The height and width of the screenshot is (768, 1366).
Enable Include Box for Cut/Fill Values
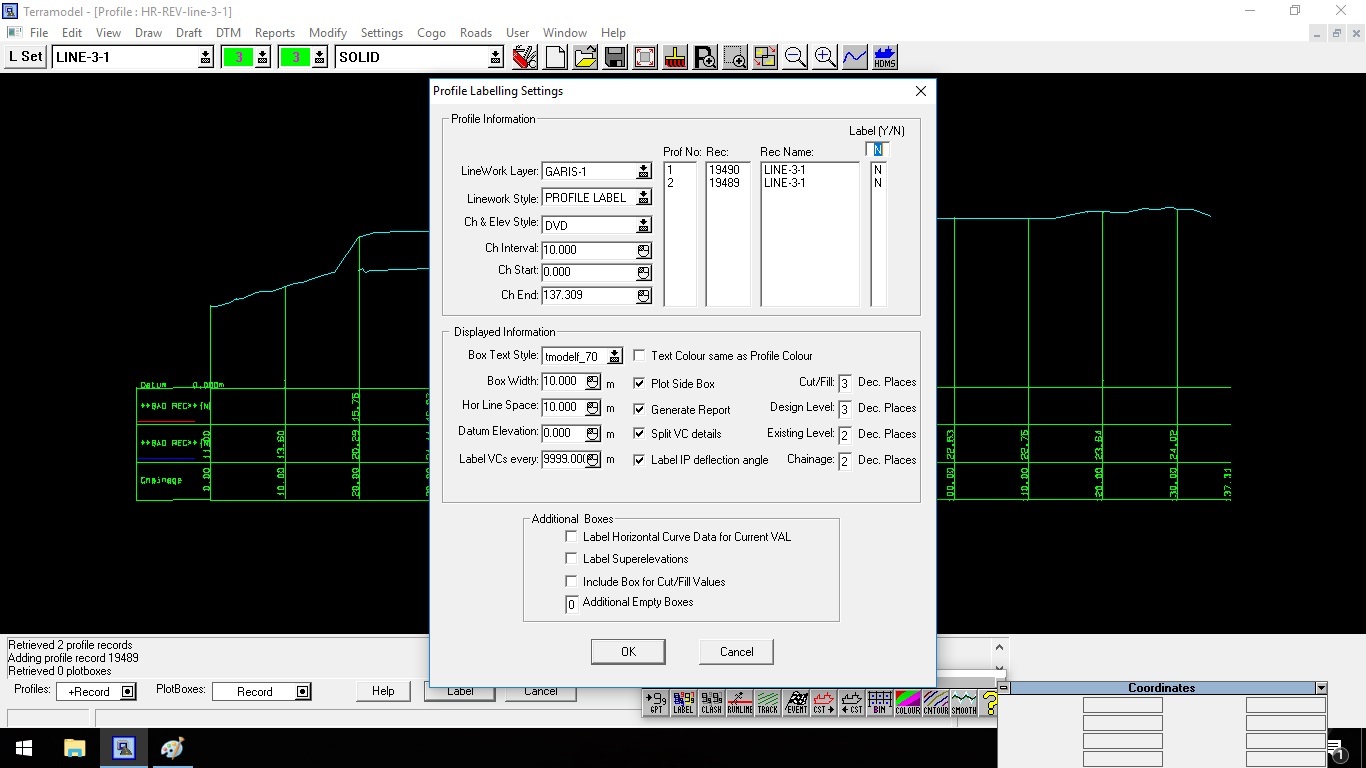pos(572,581)
